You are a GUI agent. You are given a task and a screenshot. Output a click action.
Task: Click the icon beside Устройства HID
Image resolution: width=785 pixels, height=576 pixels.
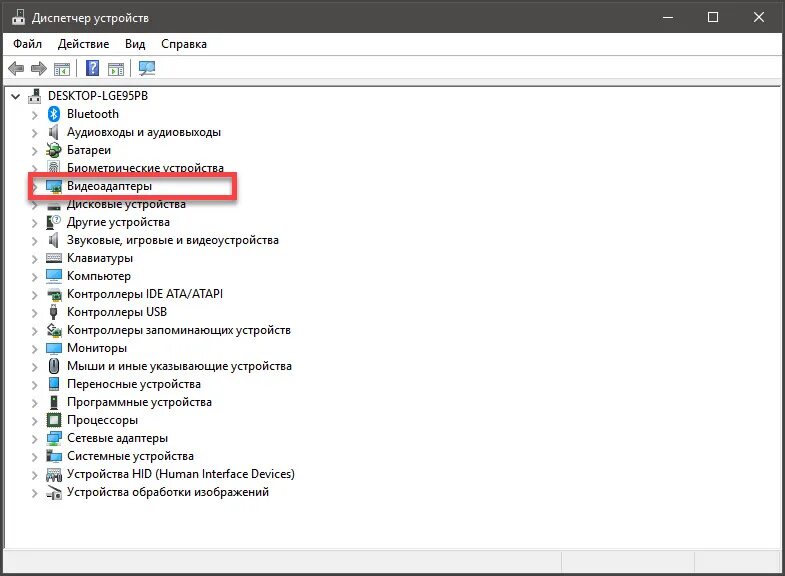click(x=54, y=474)
